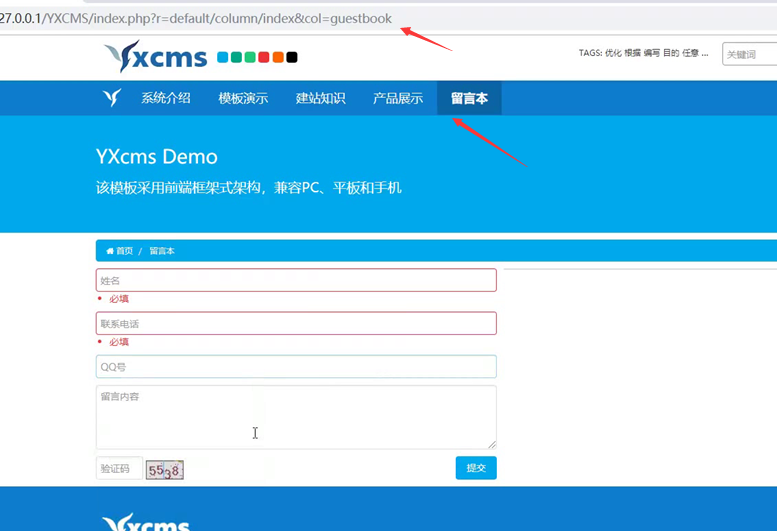
Task: Open the 产品展示 menu item
Action: (398, 98)
